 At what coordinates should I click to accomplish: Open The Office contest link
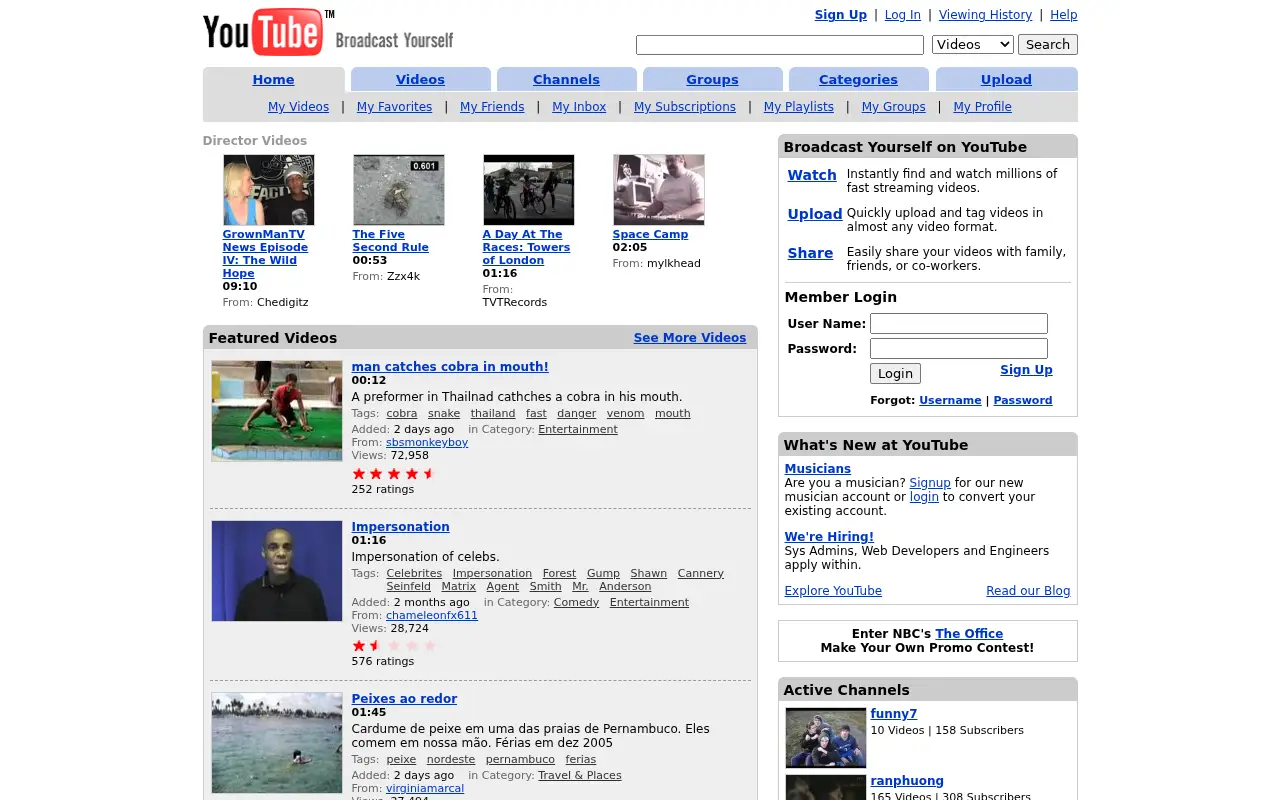tap(969, 634)
